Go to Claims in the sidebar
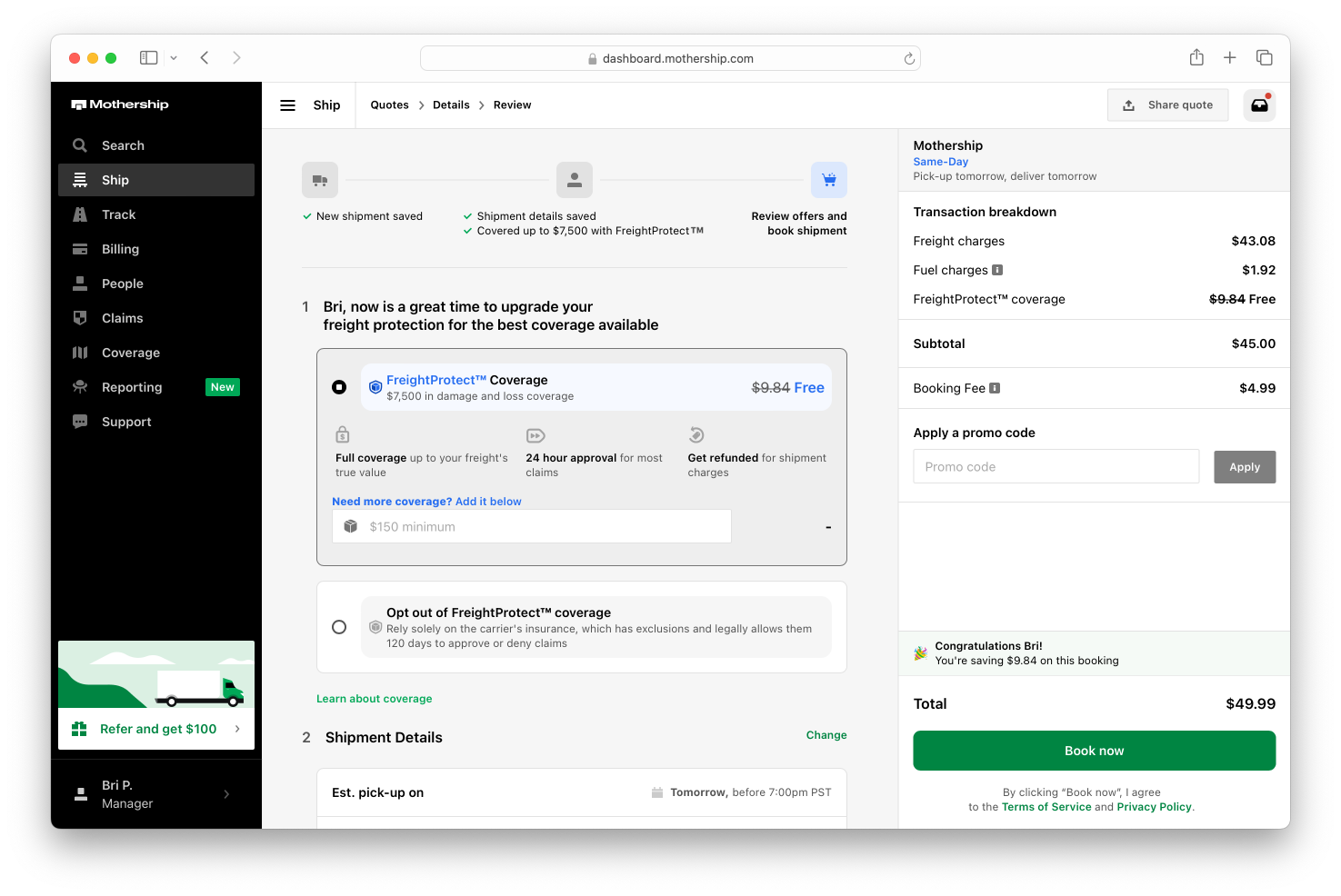 tap(156, 318)
